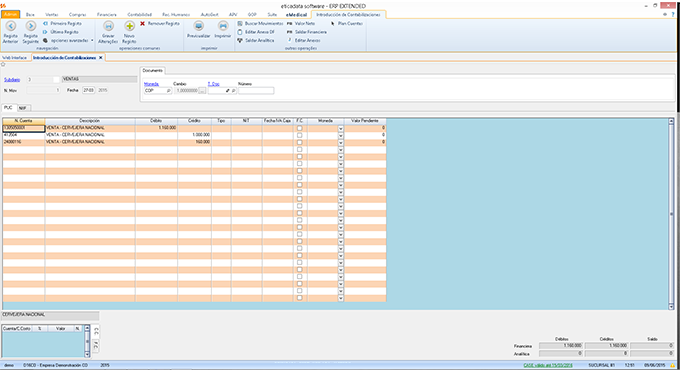The width and height of the screenshot is (680, 370).
Task: Switch to Web Interface document tab
Action: coord(14,58)
